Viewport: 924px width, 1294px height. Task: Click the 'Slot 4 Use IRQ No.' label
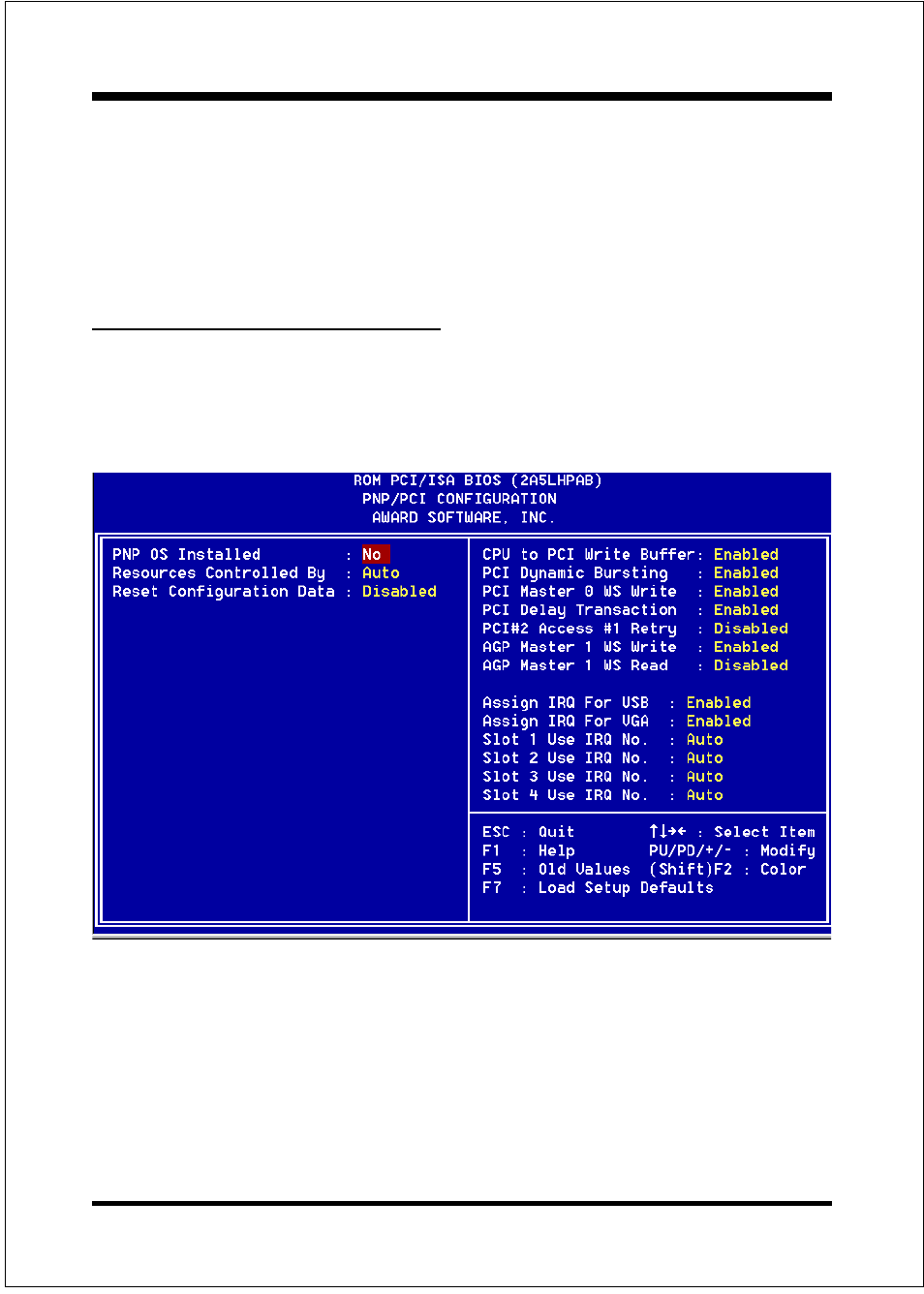566,794
